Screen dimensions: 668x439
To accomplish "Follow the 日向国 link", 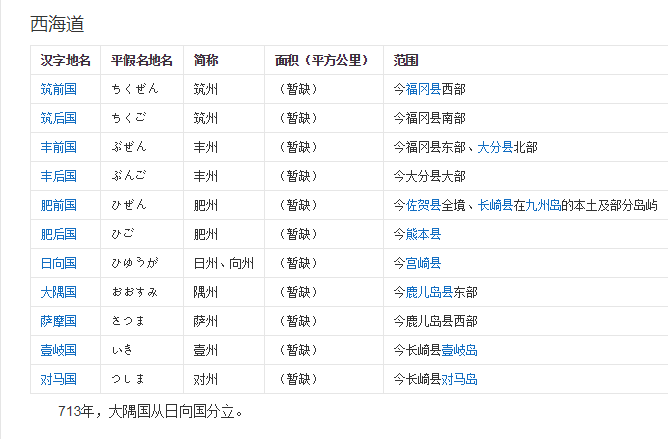I will [x=58, y=263].
